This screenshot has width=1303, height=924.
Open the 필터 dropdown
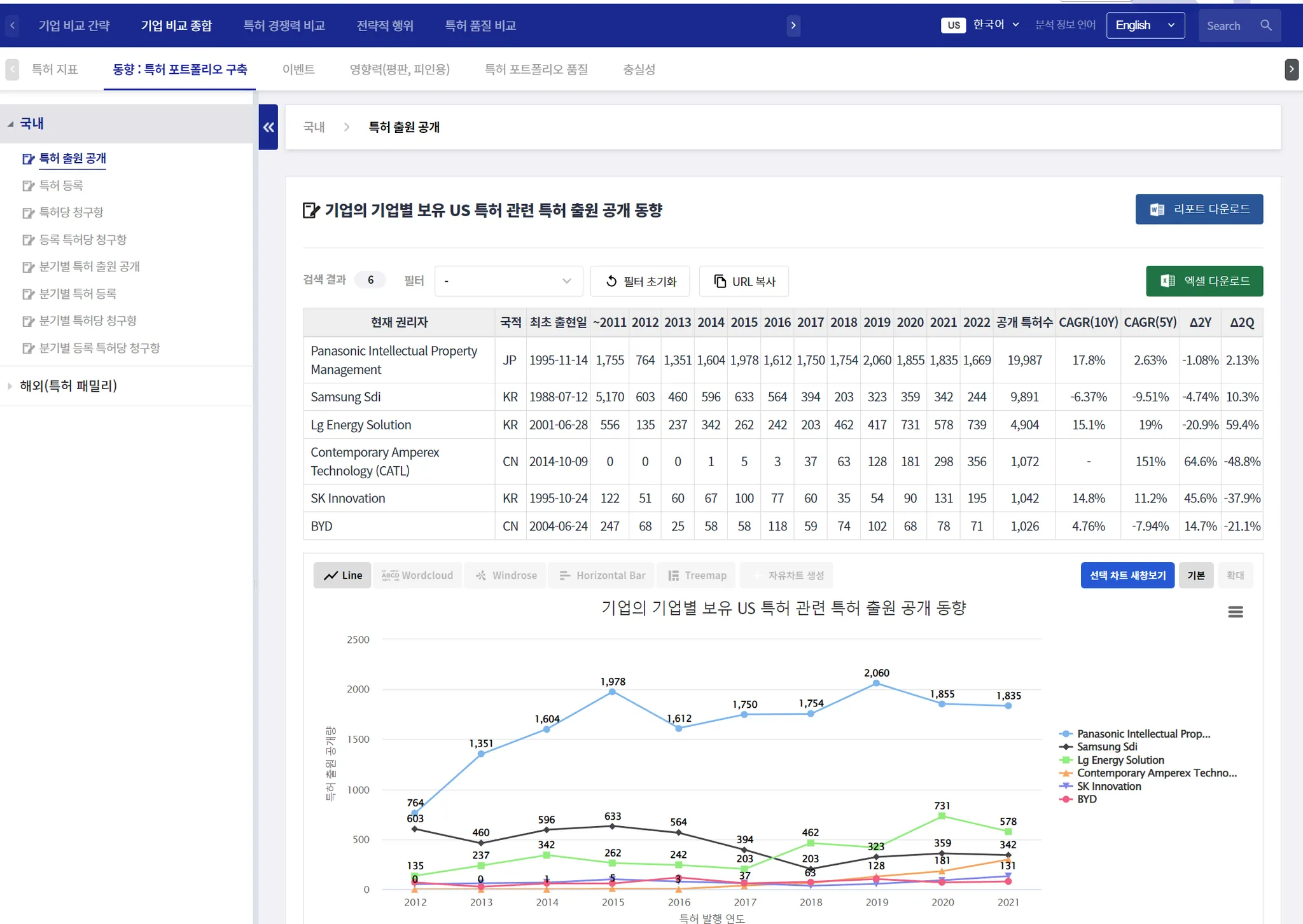pos(508,281)
